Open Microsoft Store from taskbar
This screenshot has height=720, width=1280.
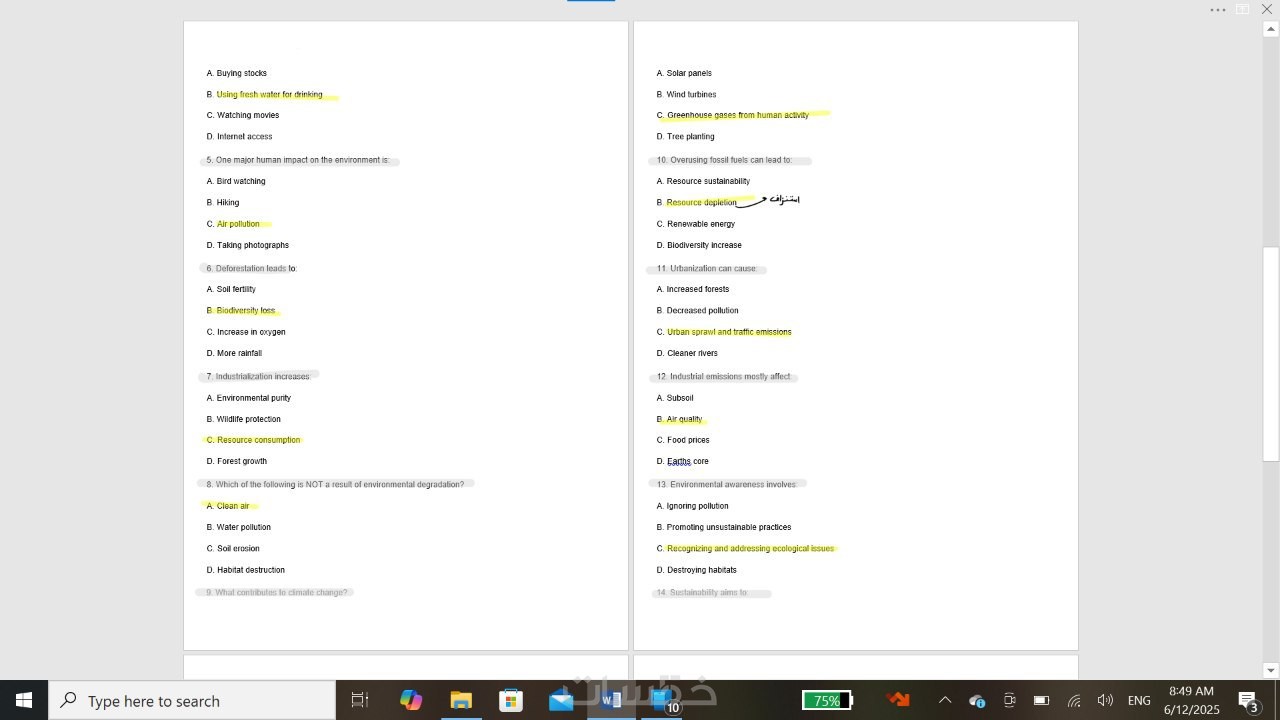(x=511, y=700)
